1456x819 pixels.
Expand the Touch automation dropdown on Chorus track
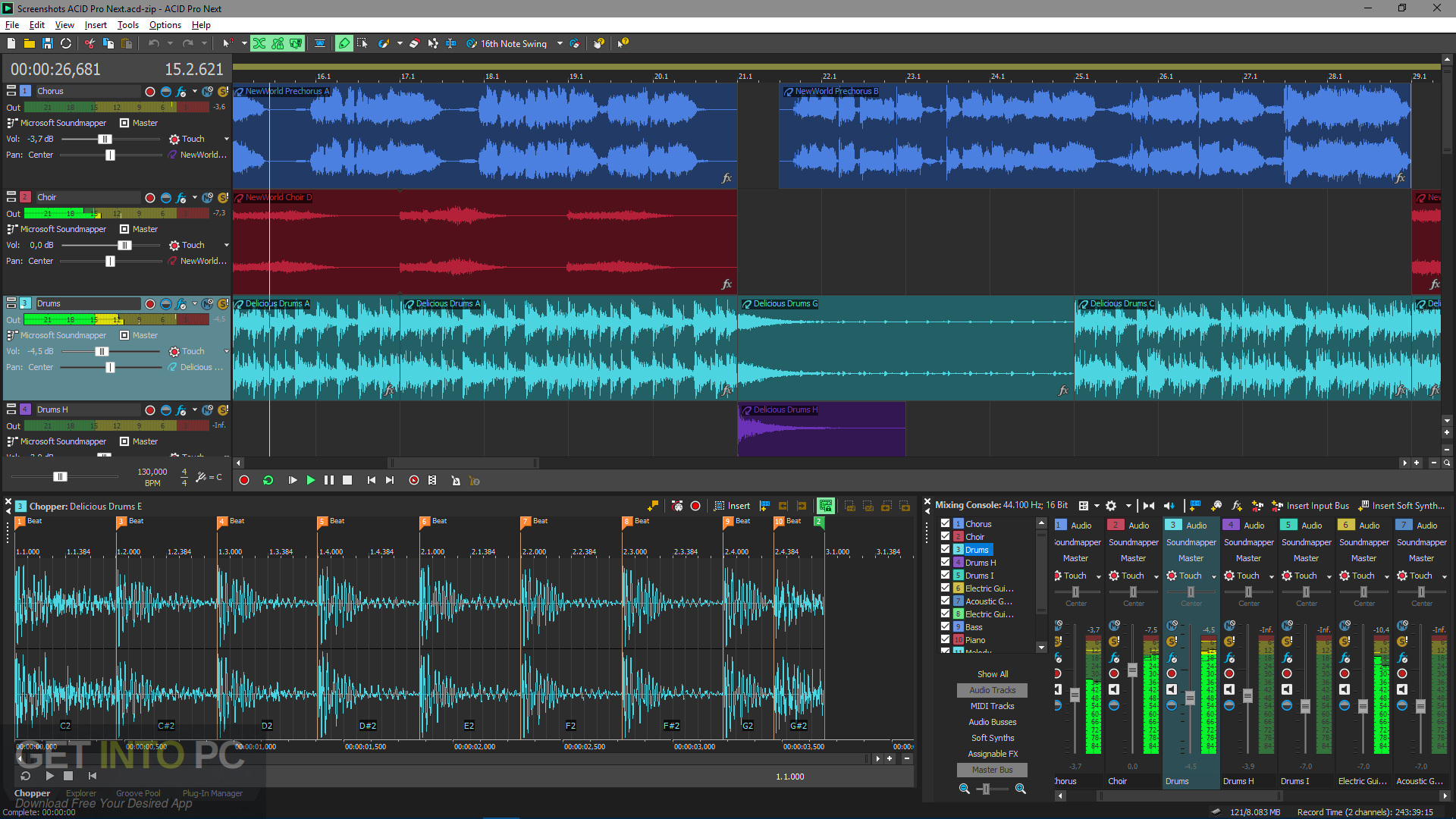pos(226,140)
